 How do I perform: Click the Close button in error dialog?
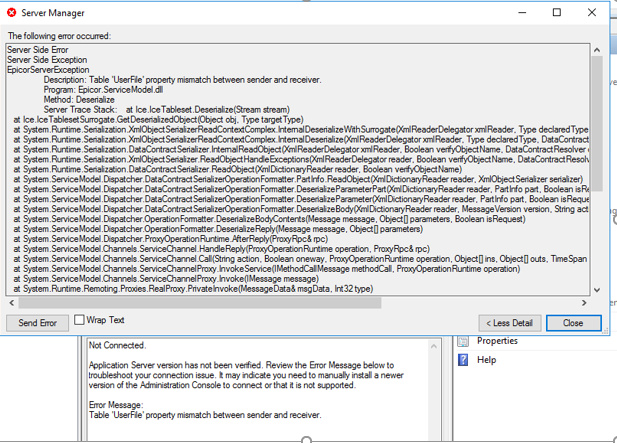573,323
